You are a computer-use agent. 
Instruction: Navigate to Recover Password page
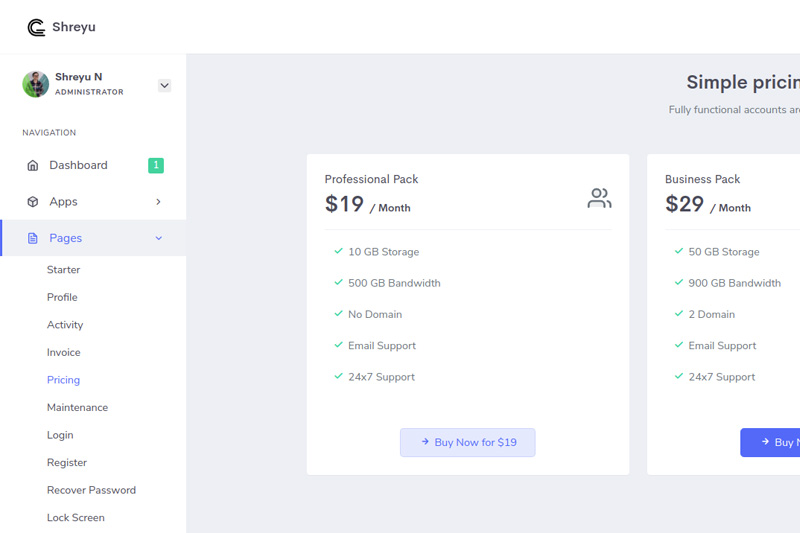(x=91, y=490)
